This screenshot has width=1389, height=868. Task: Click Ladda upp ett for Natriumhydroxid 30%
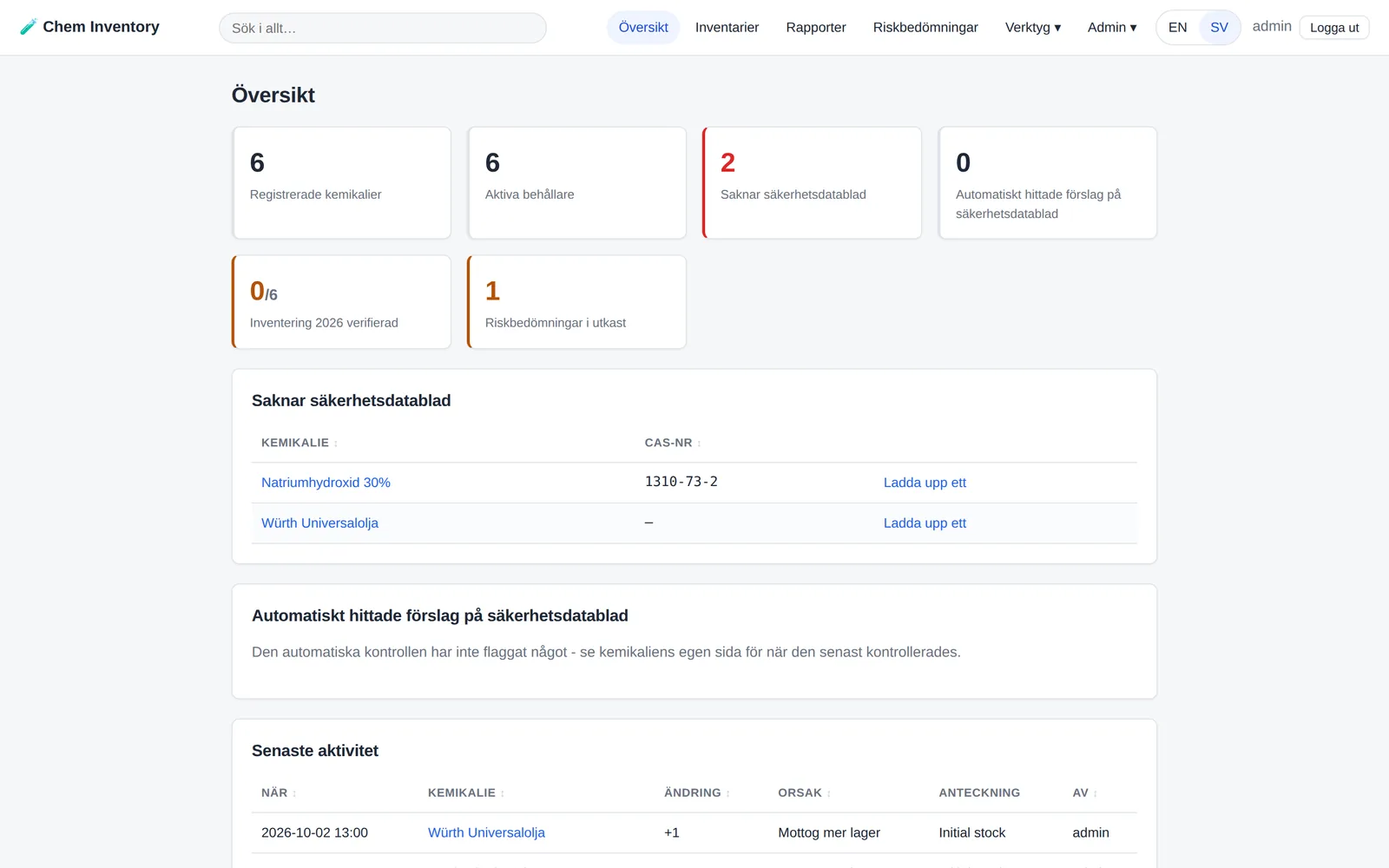tap(925, 483)
